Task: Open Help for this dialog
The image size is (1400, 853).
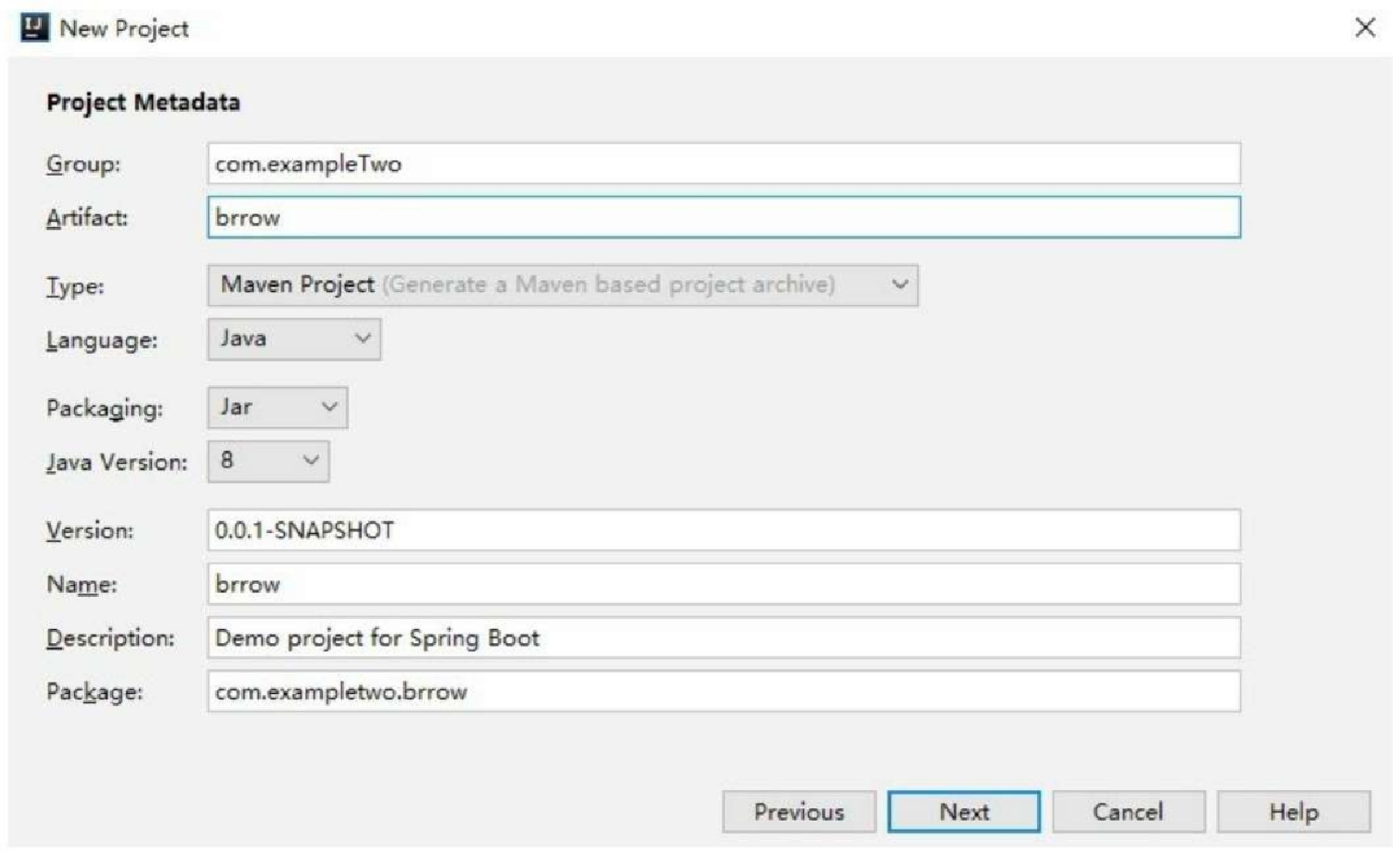Action: click(1293, 812)
